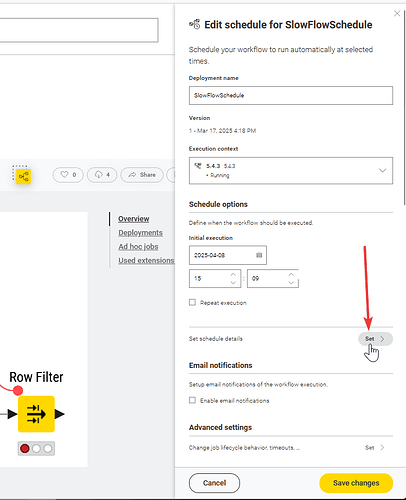Image resolution: width=406 pixels, height=500 pixels.
Task: Click the Row Filter node icon
Action: [36, 414]
